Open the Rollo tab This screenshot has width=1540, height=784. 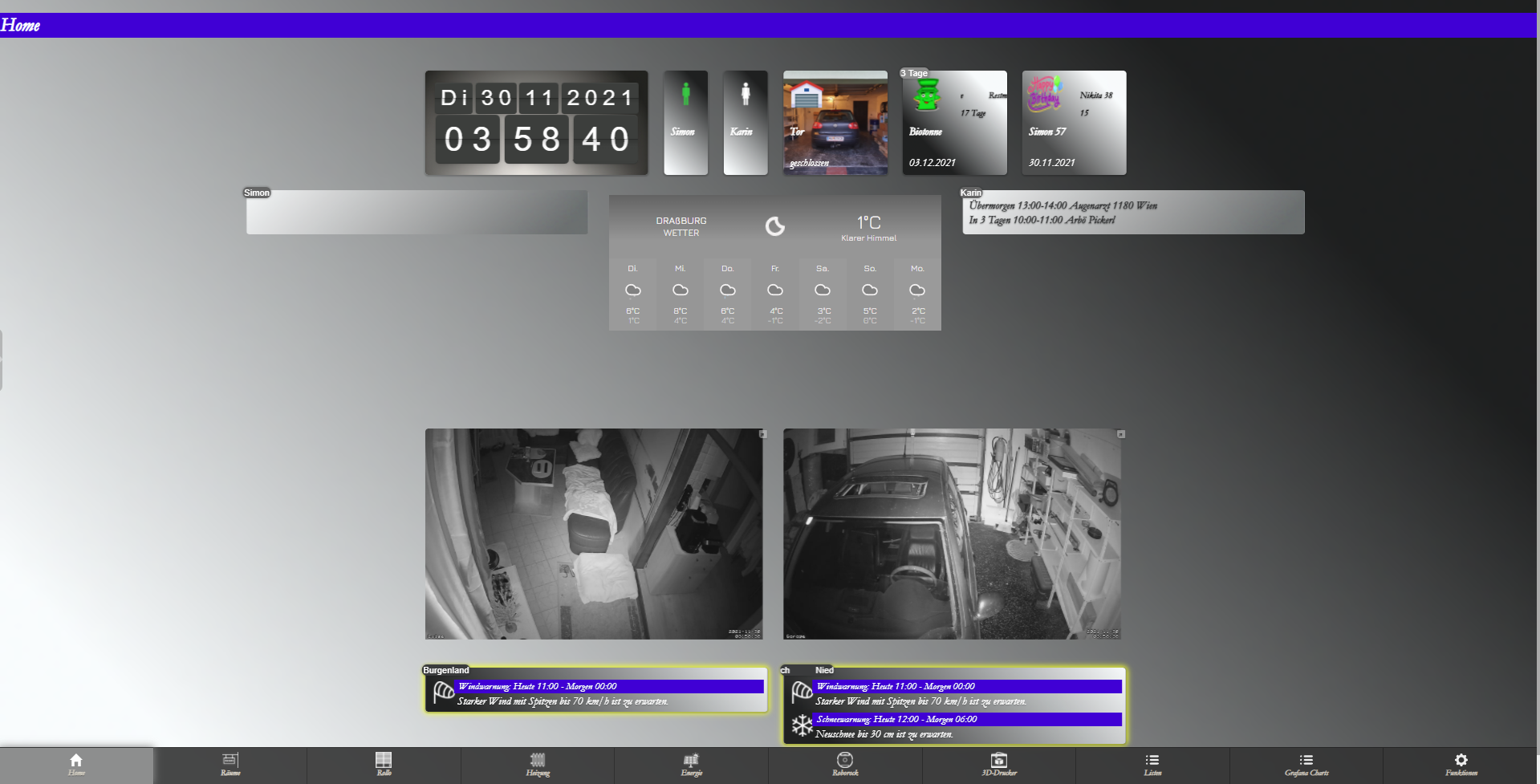(x=384, y=766)
